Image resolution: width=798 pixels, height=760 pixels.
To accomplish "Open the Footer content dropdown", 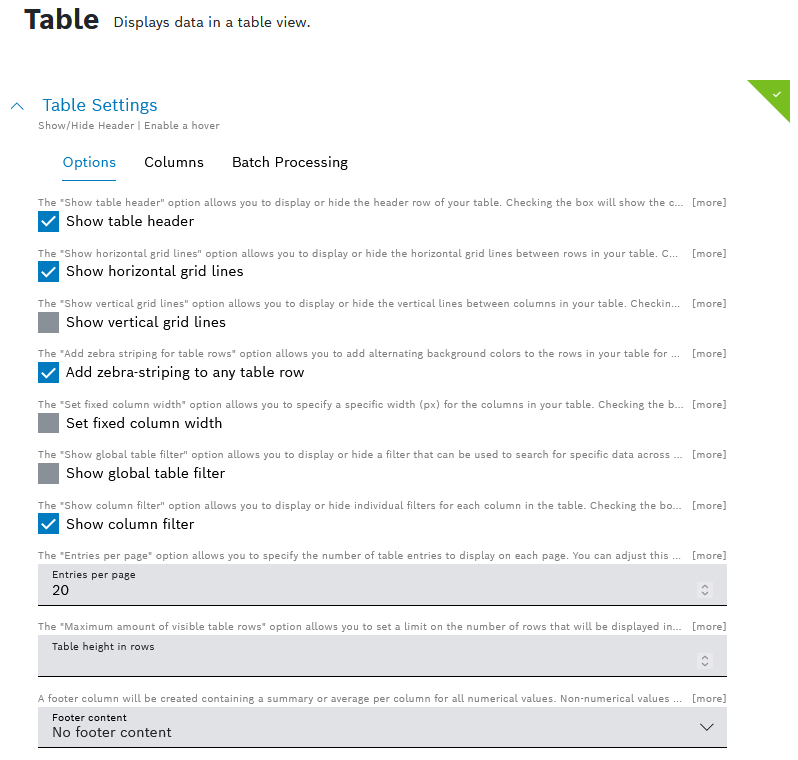I will coord(707,727).
